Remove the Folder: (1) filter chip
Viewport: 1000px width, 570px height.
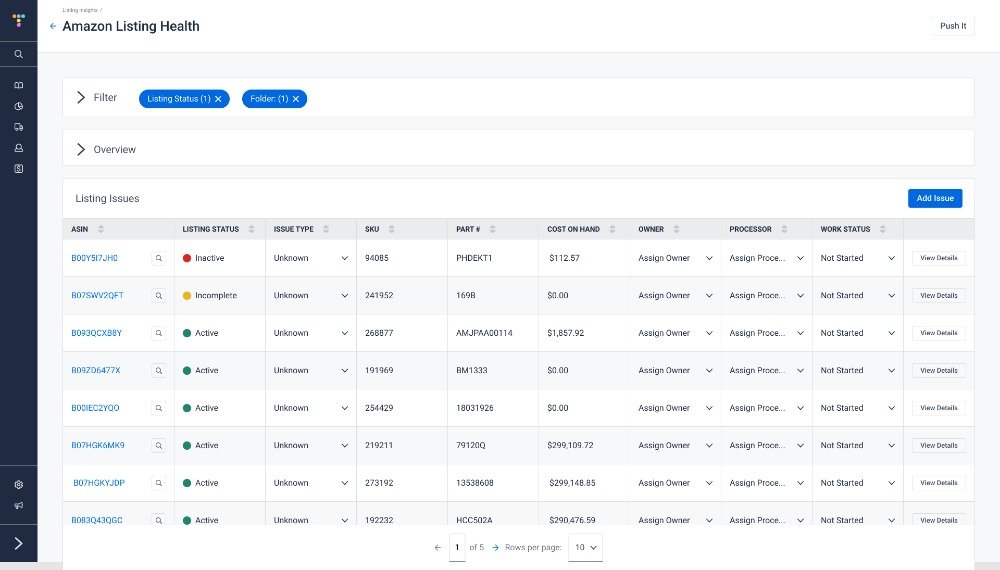pos(296,99)
